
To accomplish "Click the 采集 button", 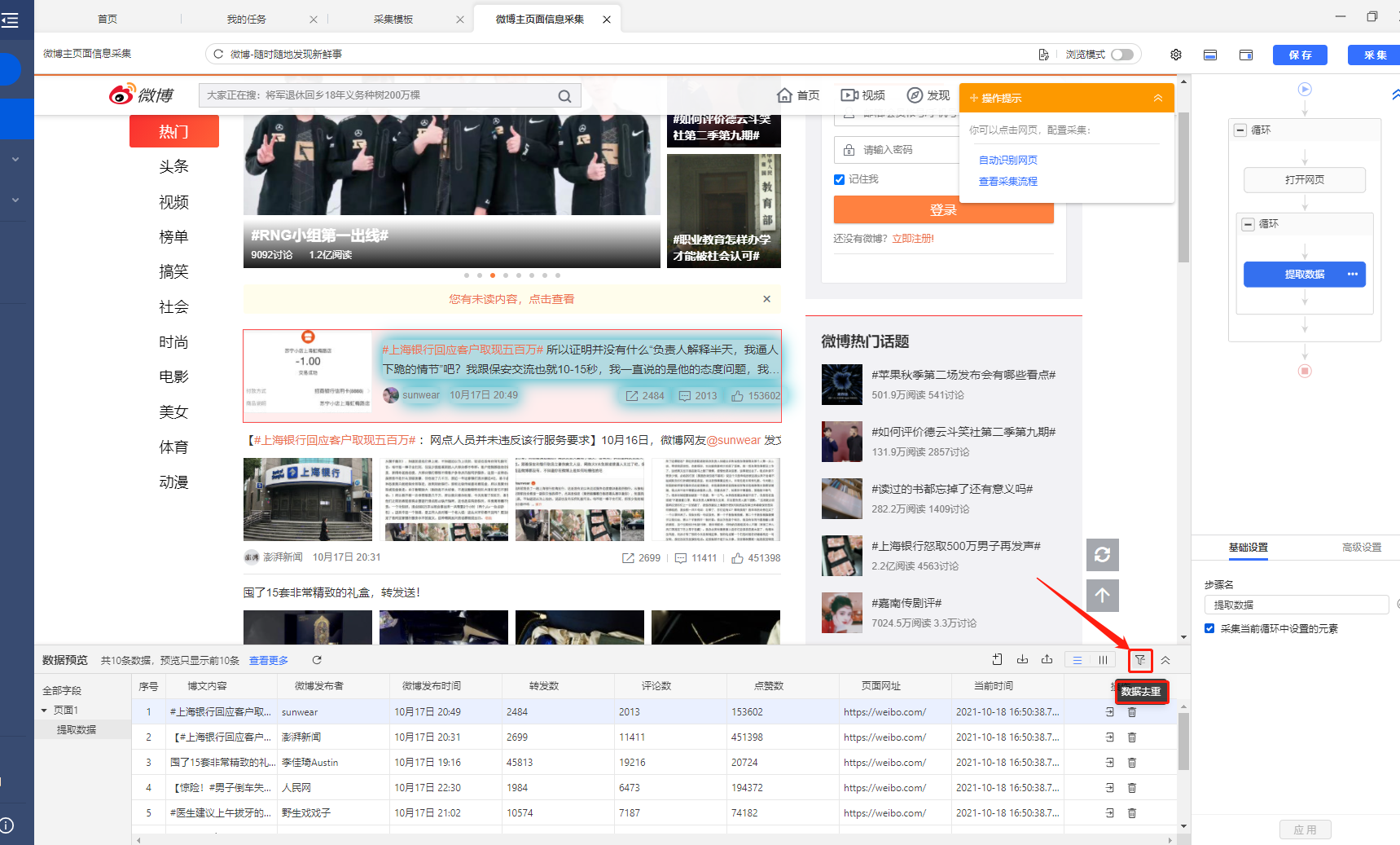I will point(1375,55).
